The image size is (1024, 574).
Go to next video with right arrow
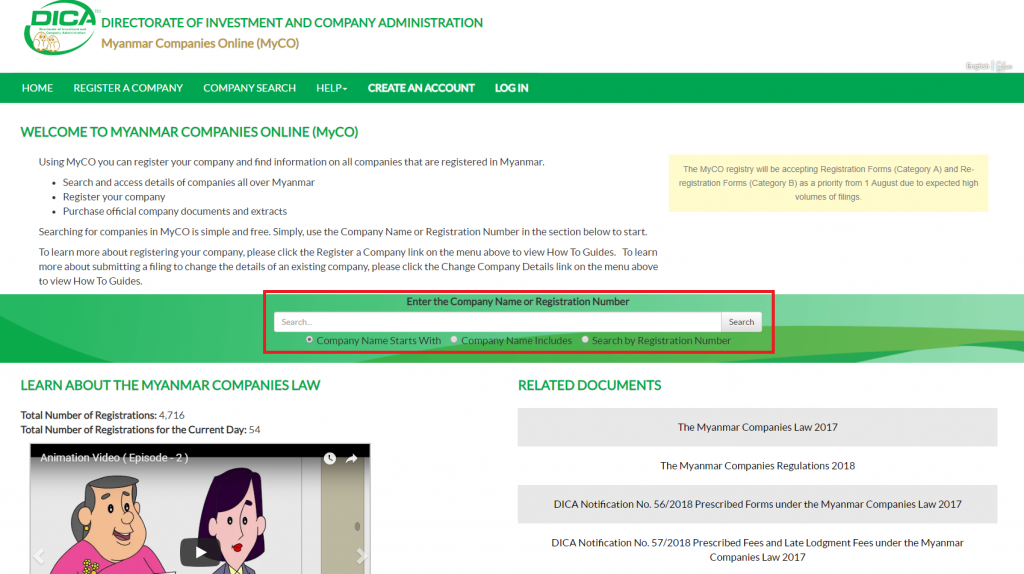pyautogui.click(x=361, y=556)
